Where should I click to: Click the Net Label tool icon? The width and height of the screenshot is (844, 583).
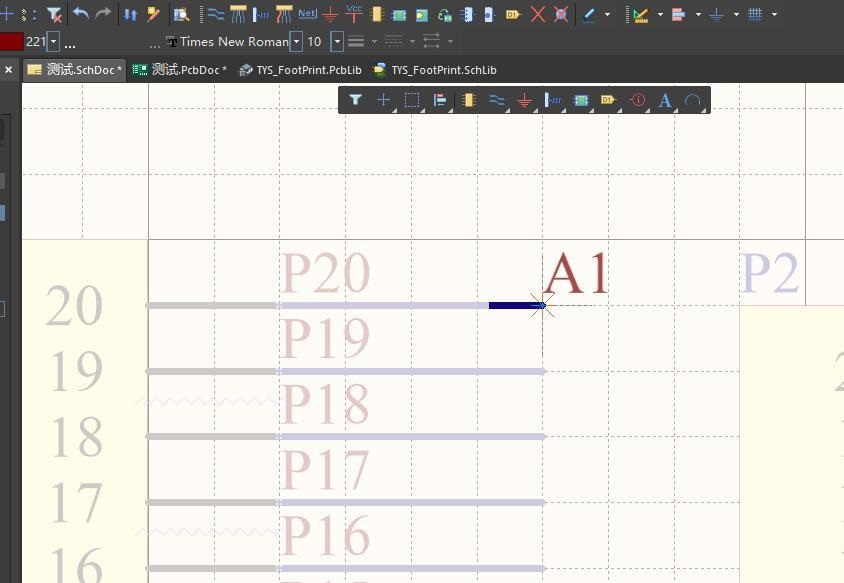click(307, 14)
